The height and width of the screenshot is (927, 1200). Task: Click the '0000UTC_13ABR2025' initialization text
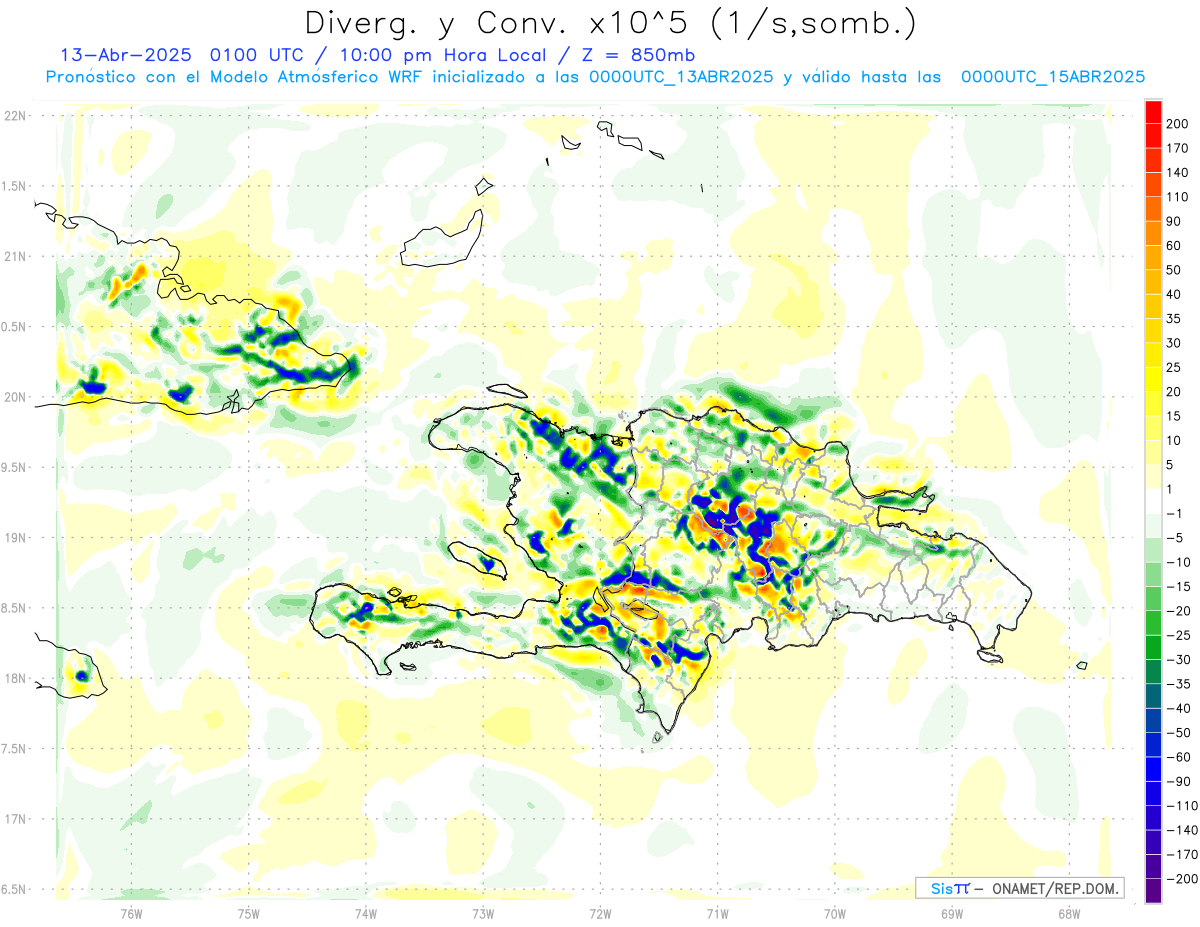(681, 77)
